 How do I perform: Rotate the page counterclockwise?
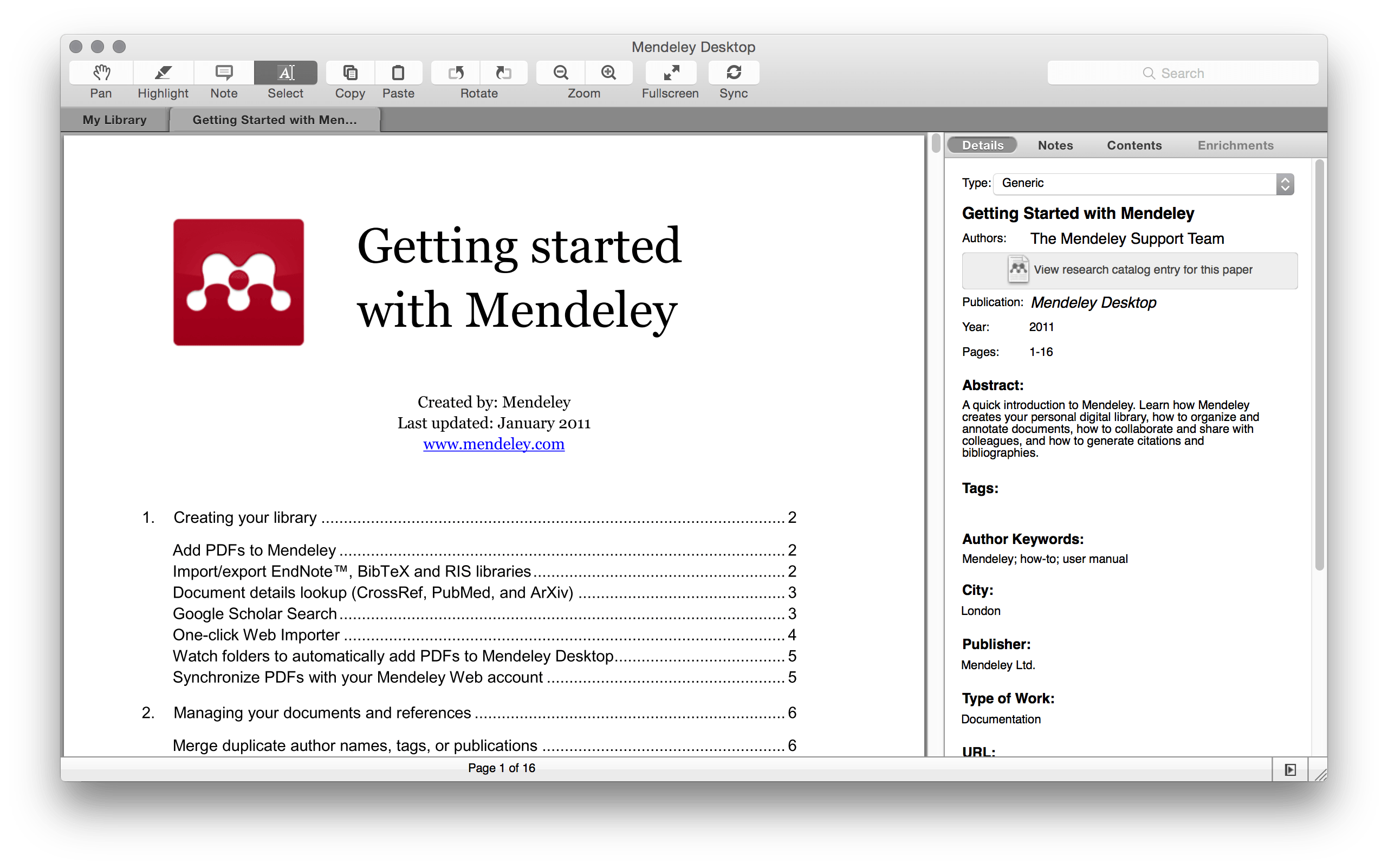(456, 73)
